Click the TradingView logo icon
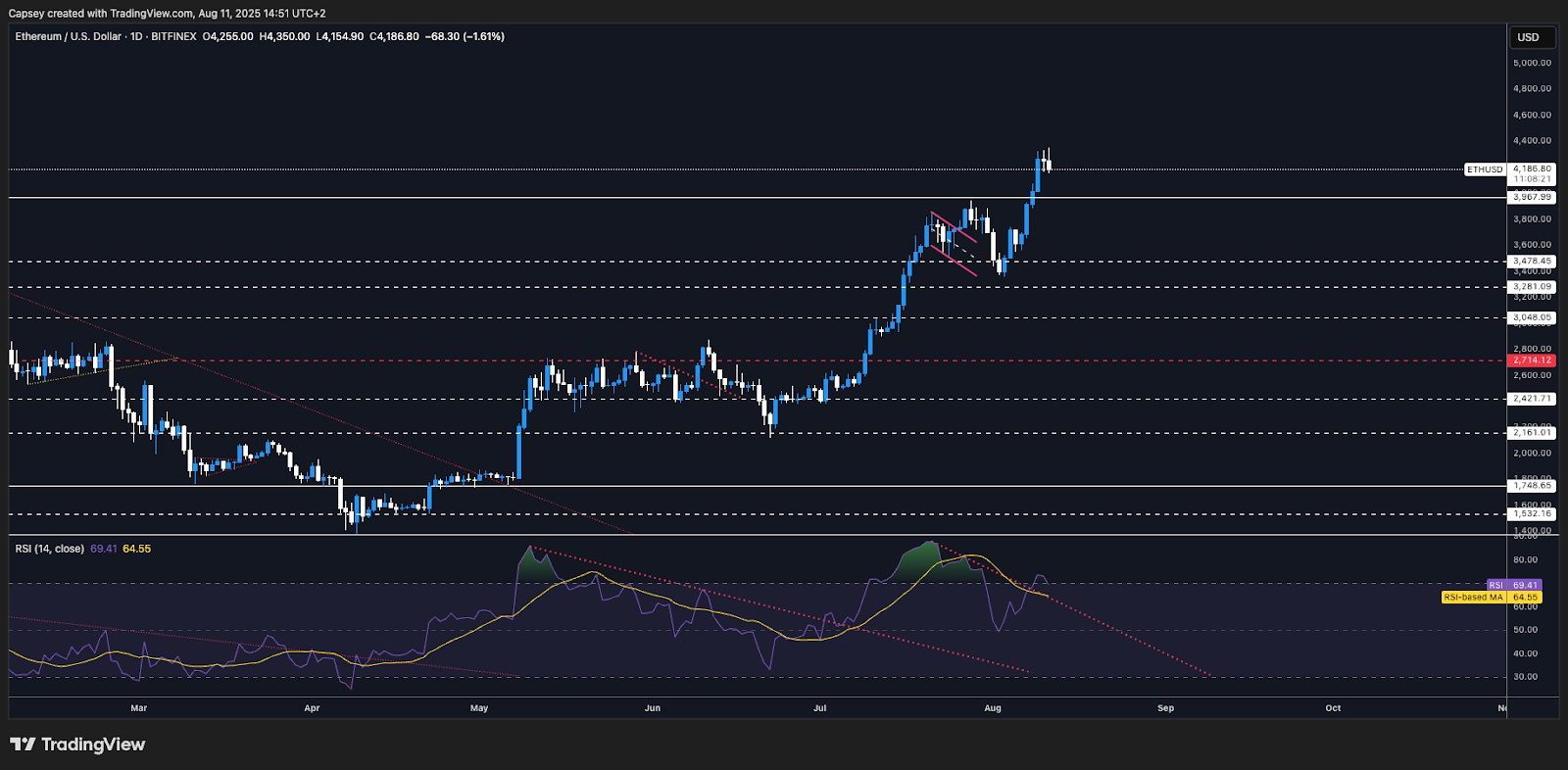The image size is (1568, 770). (x=23, y=745)
